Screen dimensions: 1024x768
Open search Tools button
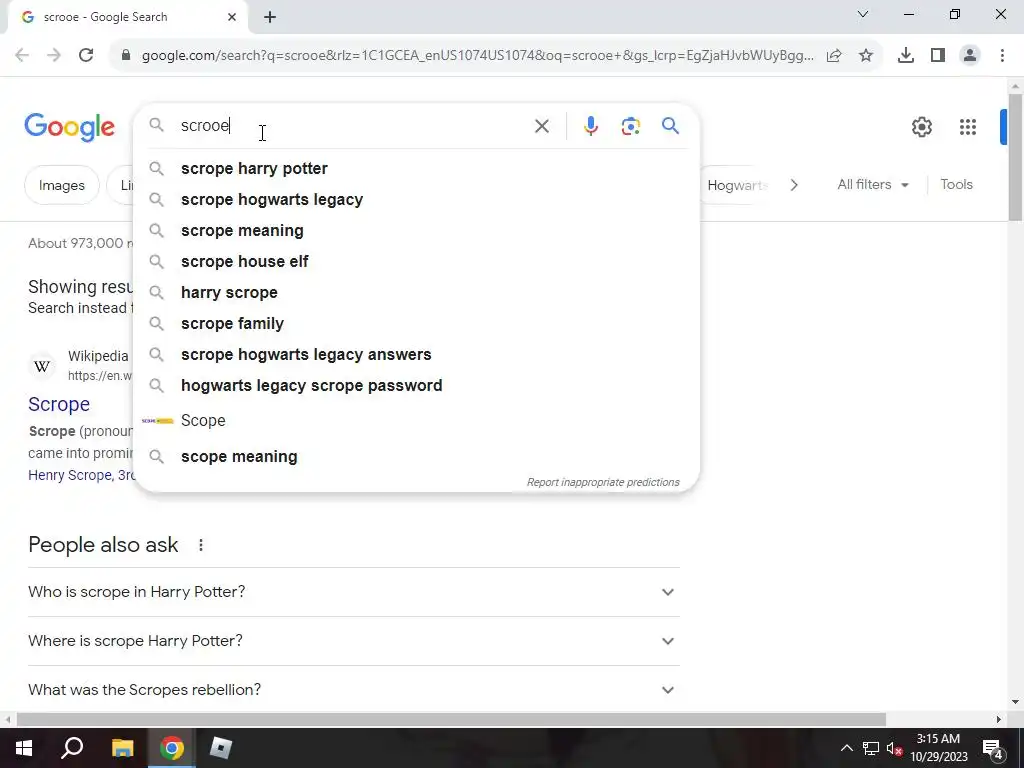tap(956, 185)
